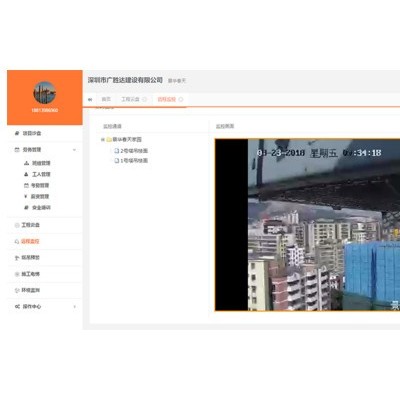Viewport: 400px width, 400px height.
Task: Switch to the 工程云盘 tab
Action: click(x=130, y=99)
